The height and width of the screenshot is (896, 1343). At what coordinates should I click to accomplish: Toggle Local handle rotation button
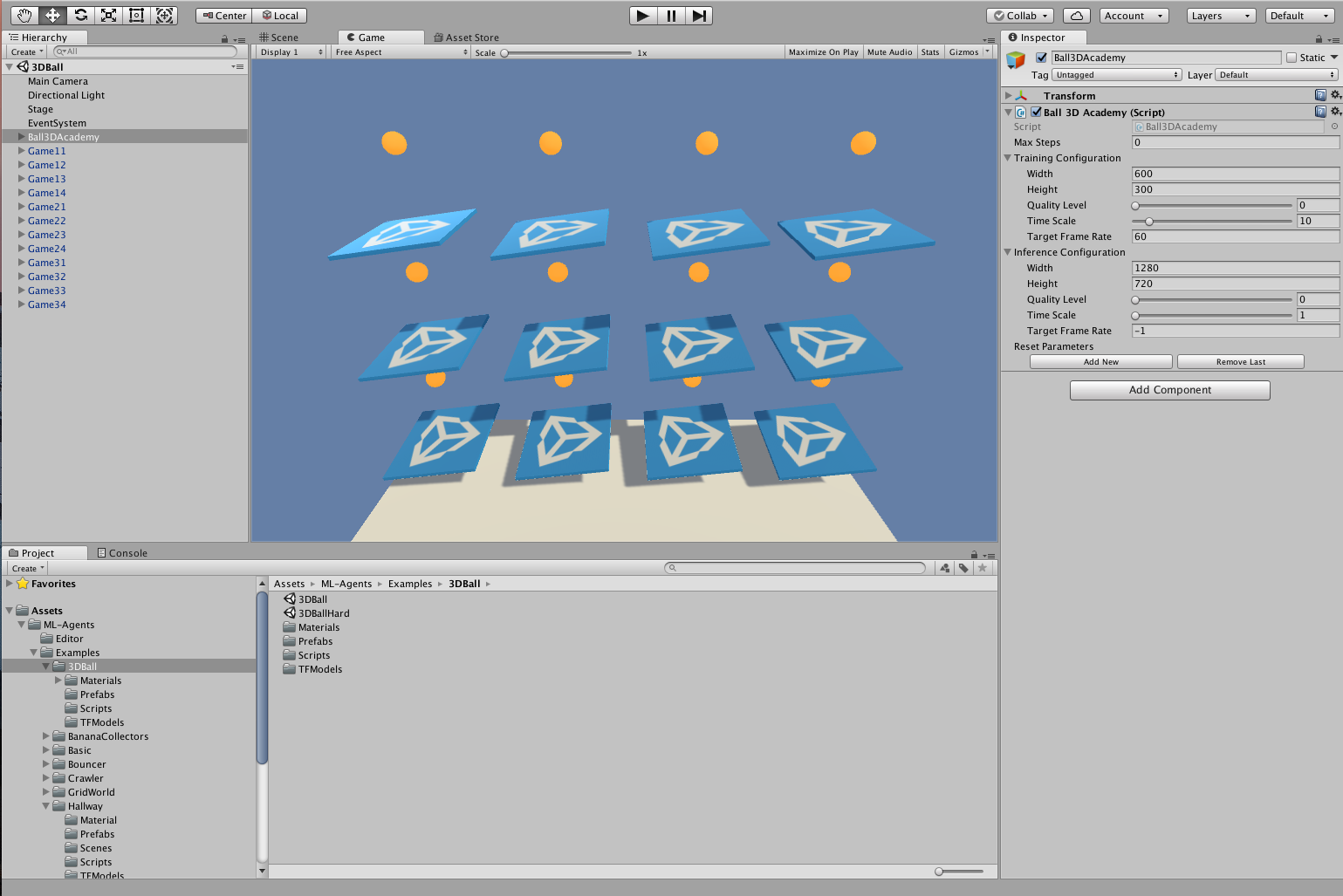[280, 16]
